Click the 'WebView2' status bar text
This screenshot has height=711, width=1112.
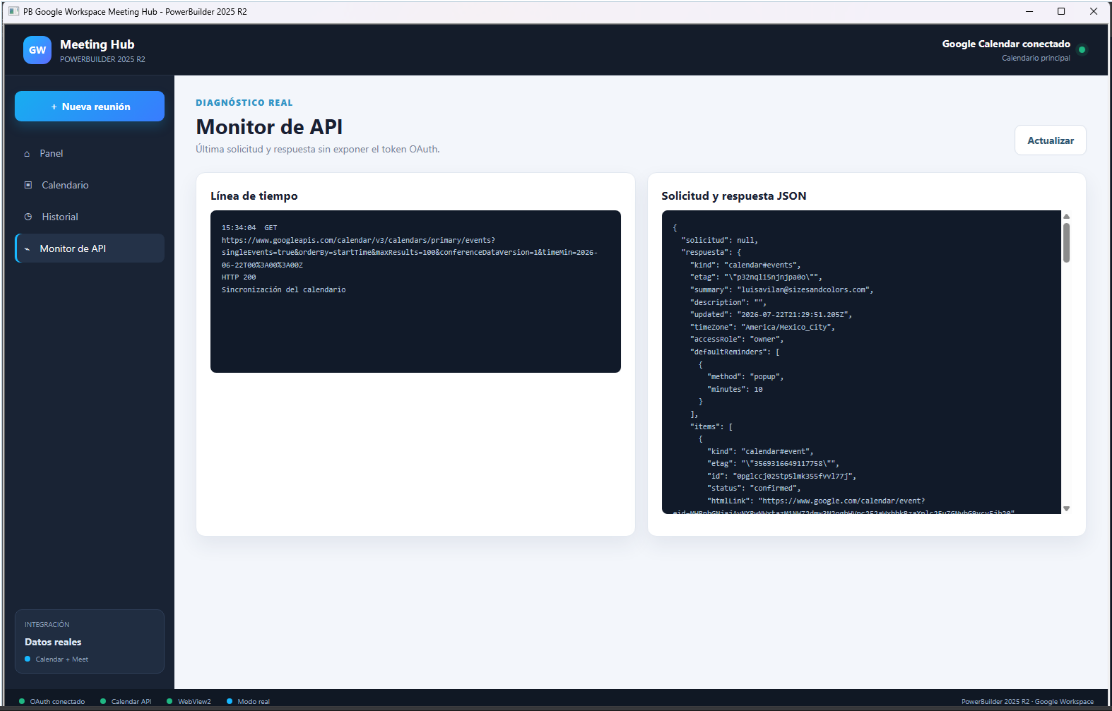pos(194,701)
